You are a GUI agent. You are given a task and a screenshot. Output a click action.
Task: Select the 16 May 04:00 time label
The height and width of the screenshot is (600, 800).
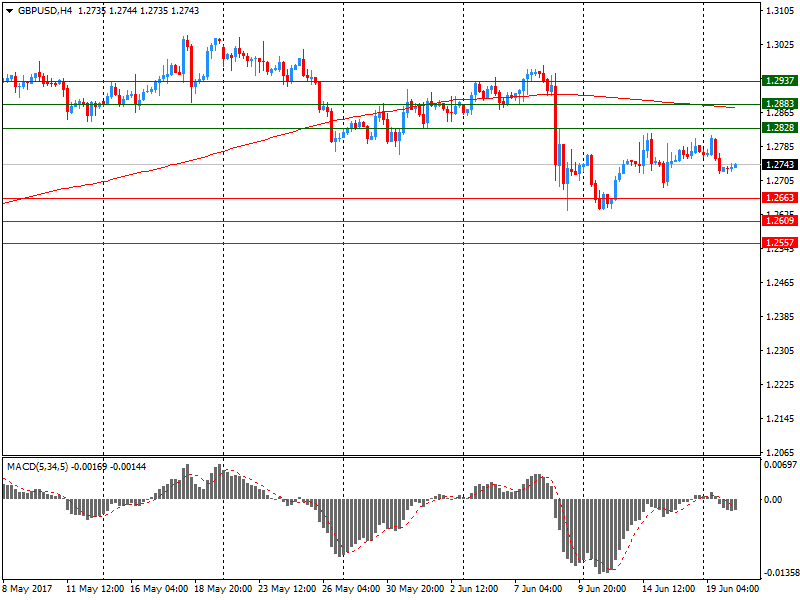159,589
